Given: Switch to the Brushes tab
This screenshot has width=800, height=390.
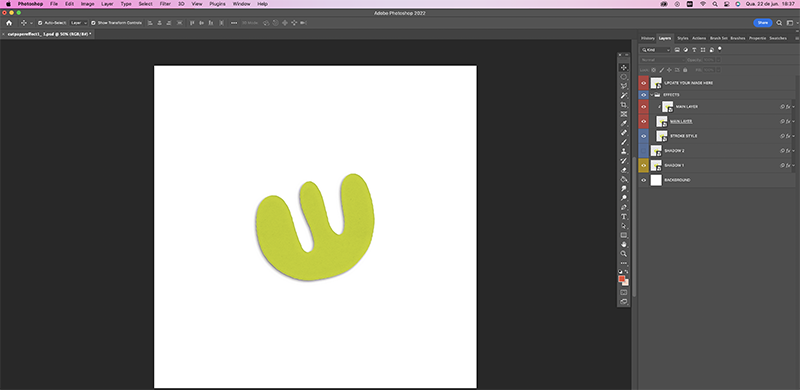Looking at the screenshot, I should click(738, 38).
